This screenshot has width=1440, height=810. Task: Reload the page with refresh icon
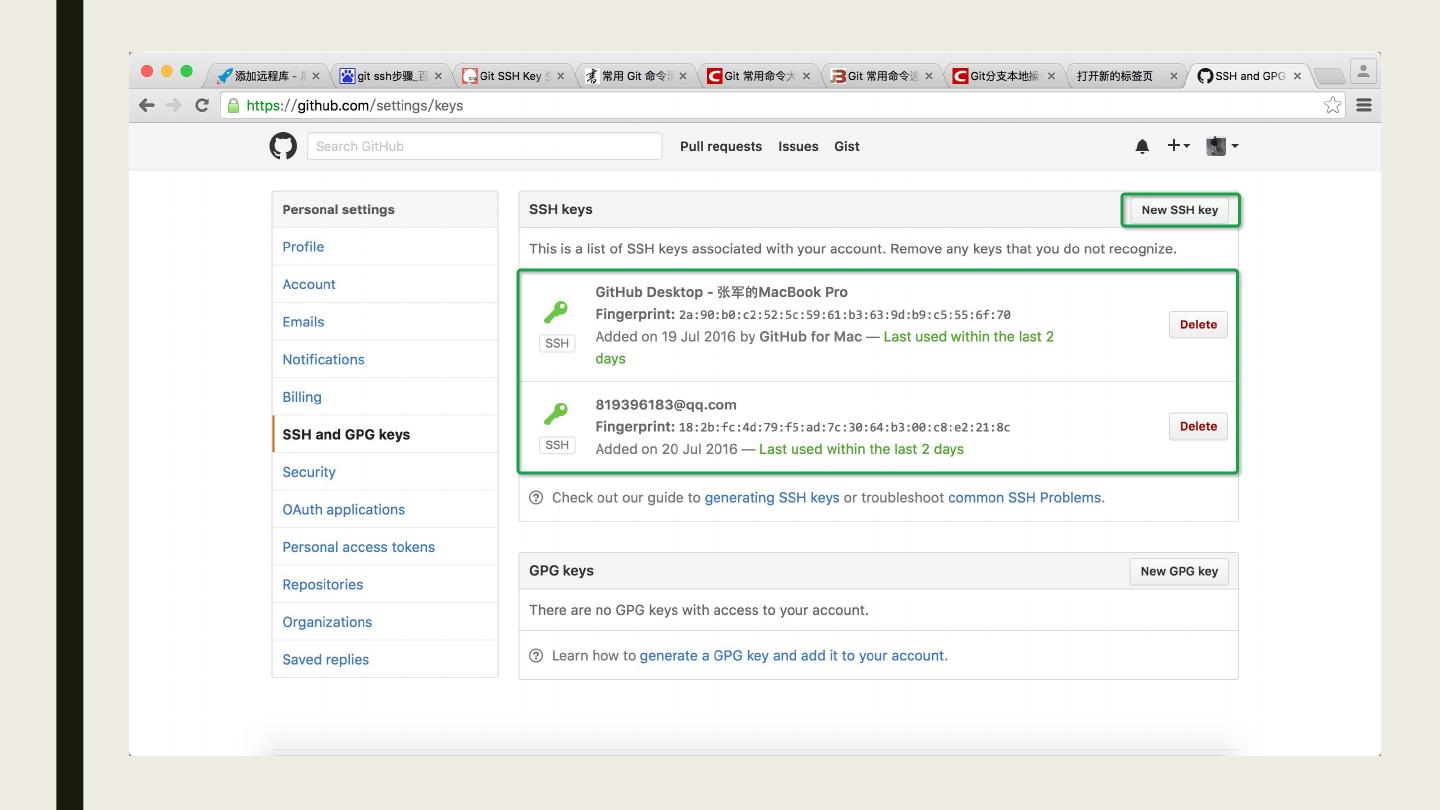pyautogui.click(x=202, y=105)
